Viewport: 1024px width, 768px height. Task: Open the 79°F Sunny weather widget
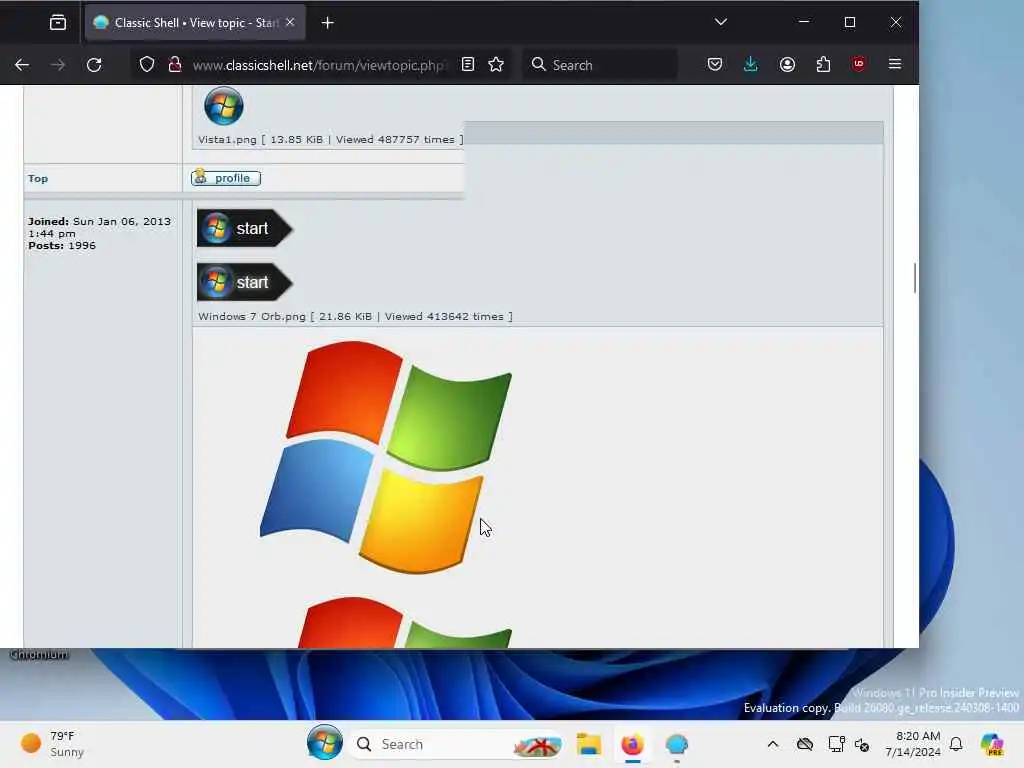click(52, 744)
